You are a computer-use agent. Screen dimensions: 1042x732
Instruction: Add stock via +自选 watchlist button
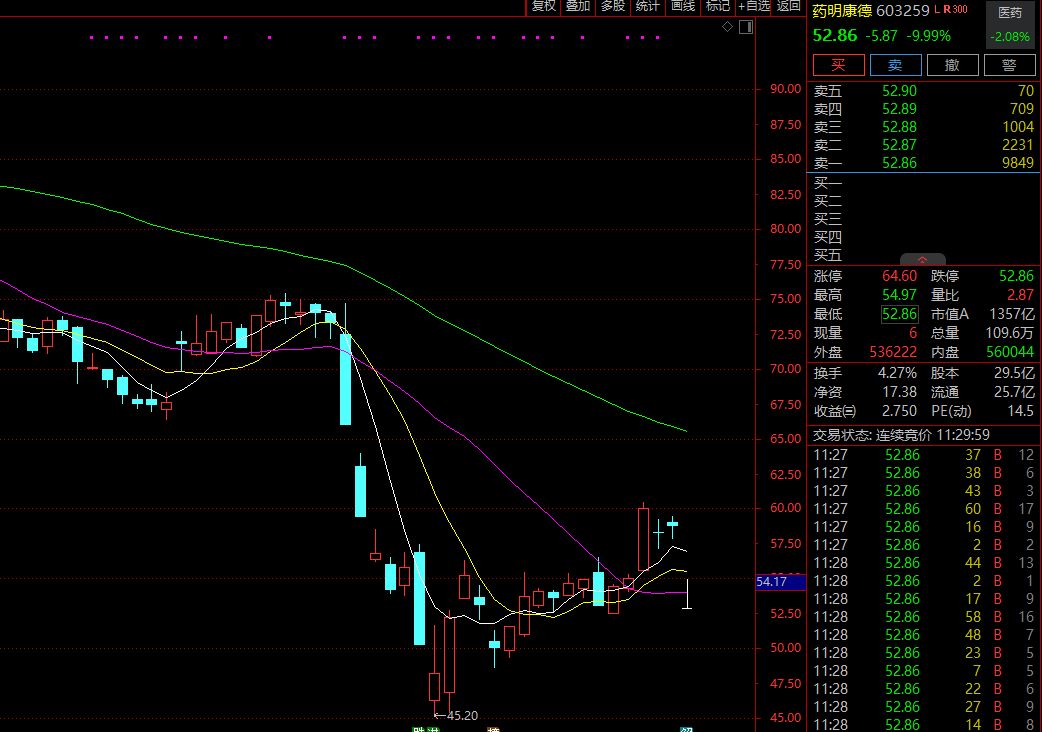[x=754, y=6]
